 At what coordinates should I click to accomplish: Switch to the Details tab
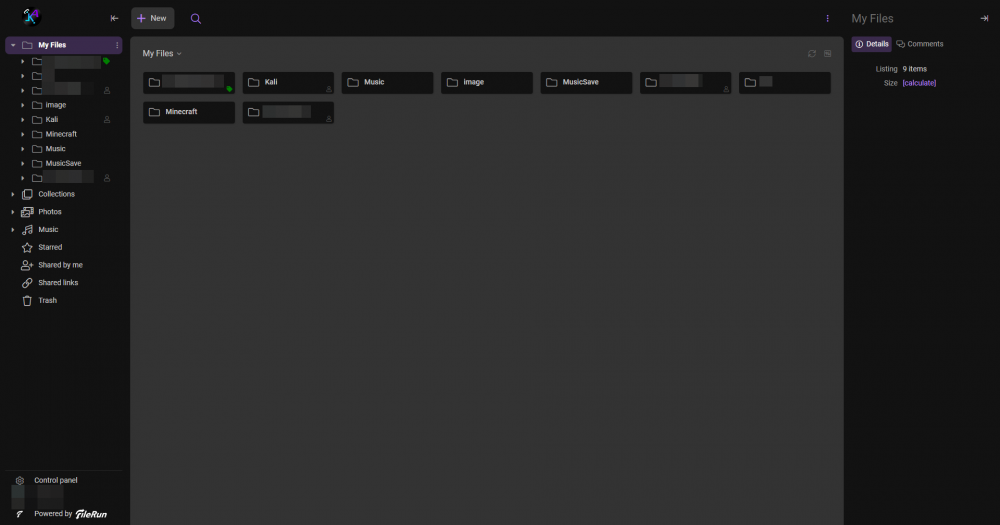click(x=871, y=44)
